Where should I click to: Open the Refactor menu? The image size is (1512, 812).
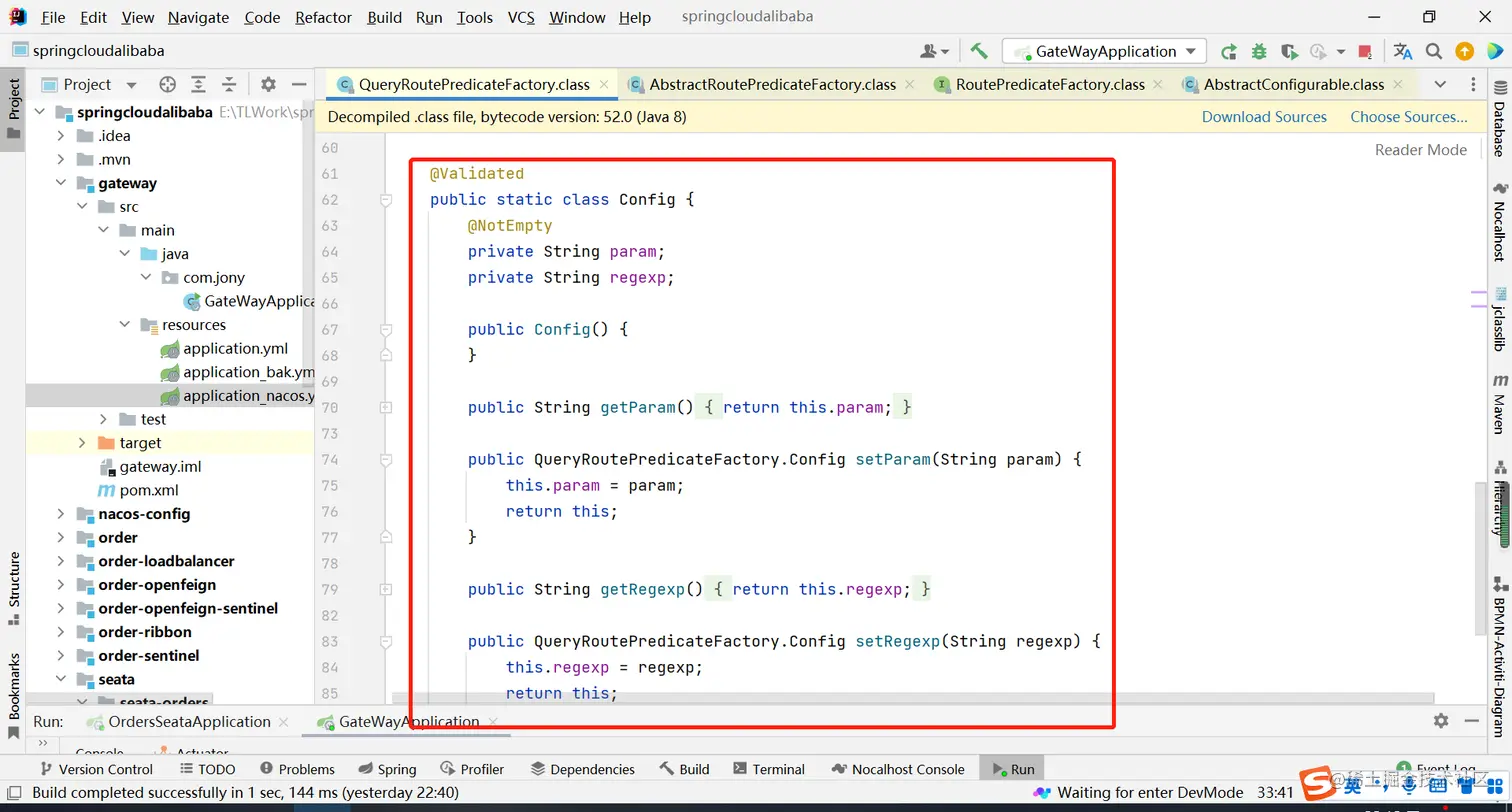coord(324,17)
